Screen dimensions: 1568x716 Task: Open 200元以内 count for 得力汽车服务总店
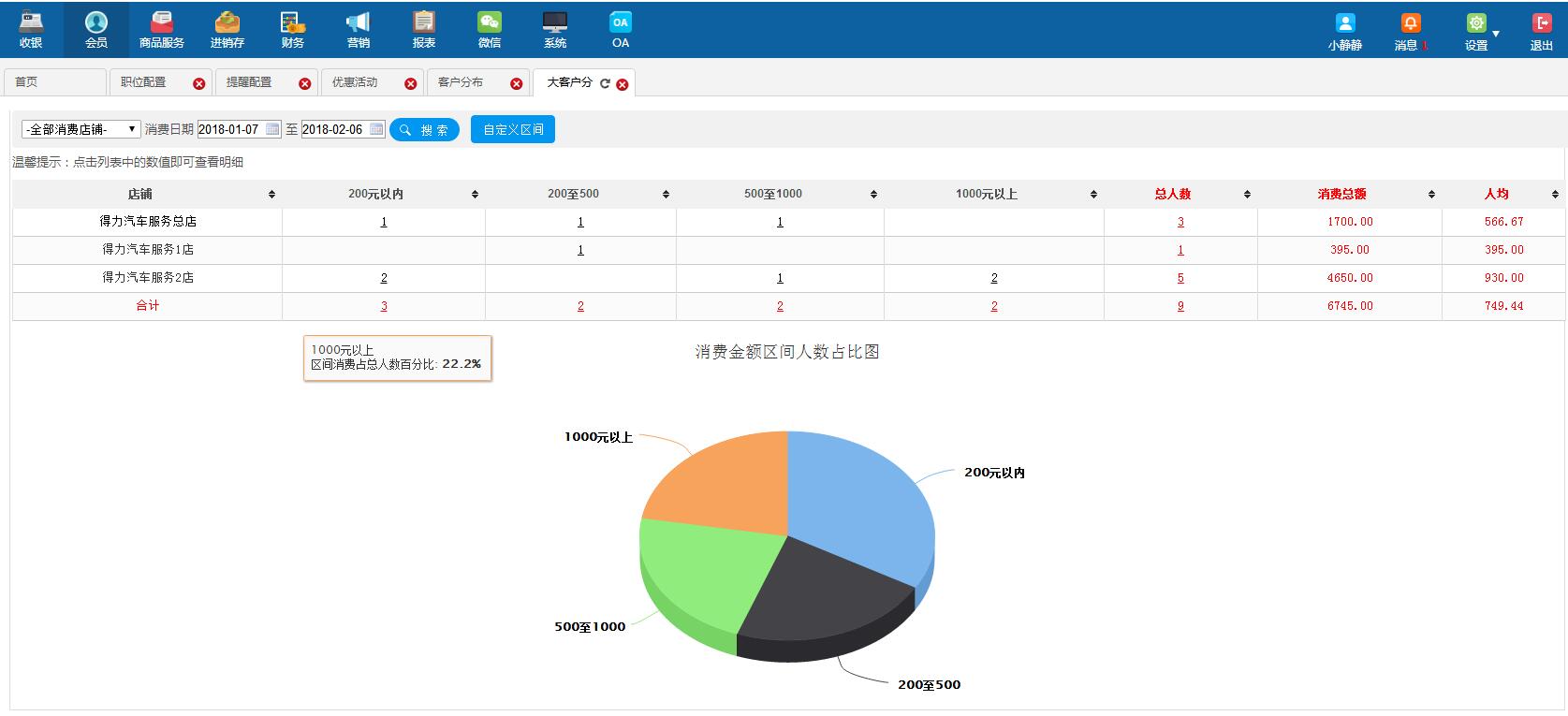(384, 222)
